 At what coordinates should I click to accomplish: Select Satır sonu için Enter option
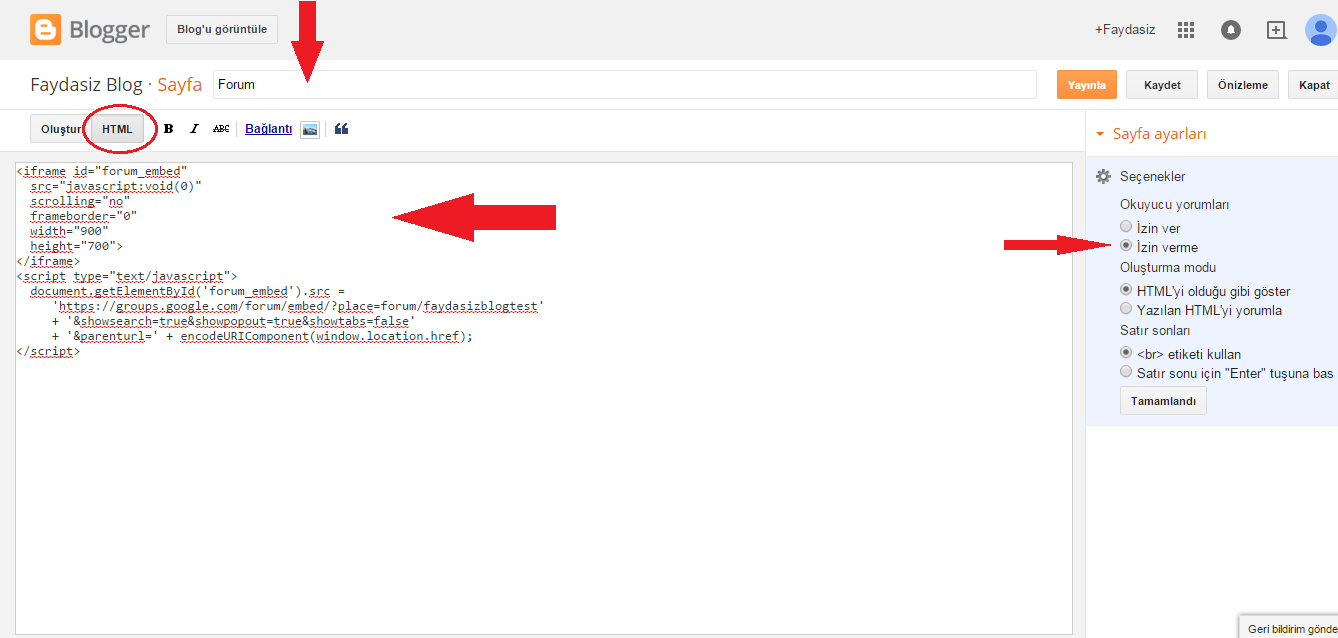(x=1127, y=372)
